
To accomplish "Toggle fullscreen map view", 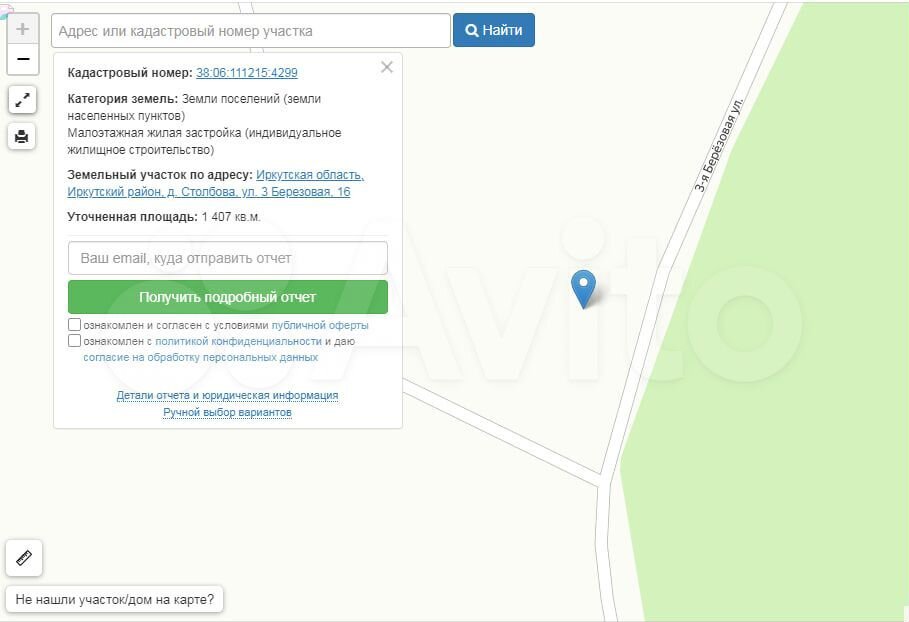I will click(x=22, y=99).
